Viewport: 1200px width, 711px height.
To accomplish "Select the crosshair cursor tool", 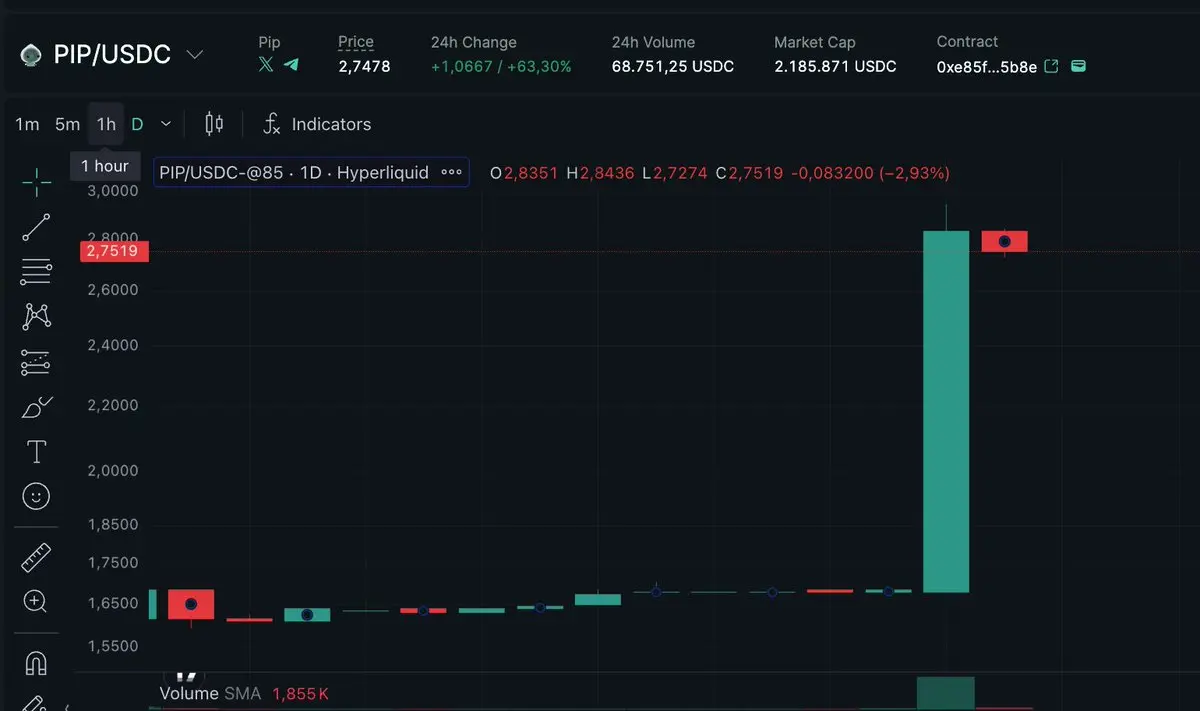I will click(36, 182).
